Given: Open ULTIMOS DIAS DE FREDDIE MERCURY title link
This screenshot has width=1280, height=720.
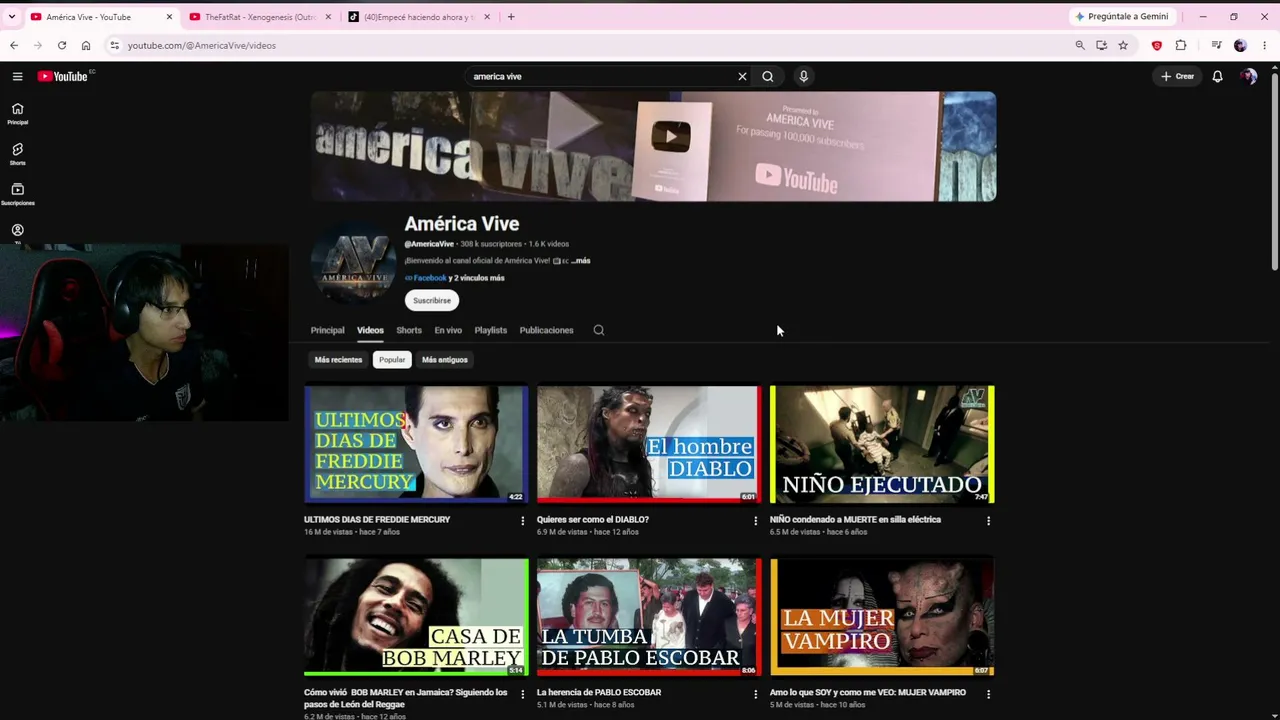Looking at the screenshot, I should pos(377,520).
